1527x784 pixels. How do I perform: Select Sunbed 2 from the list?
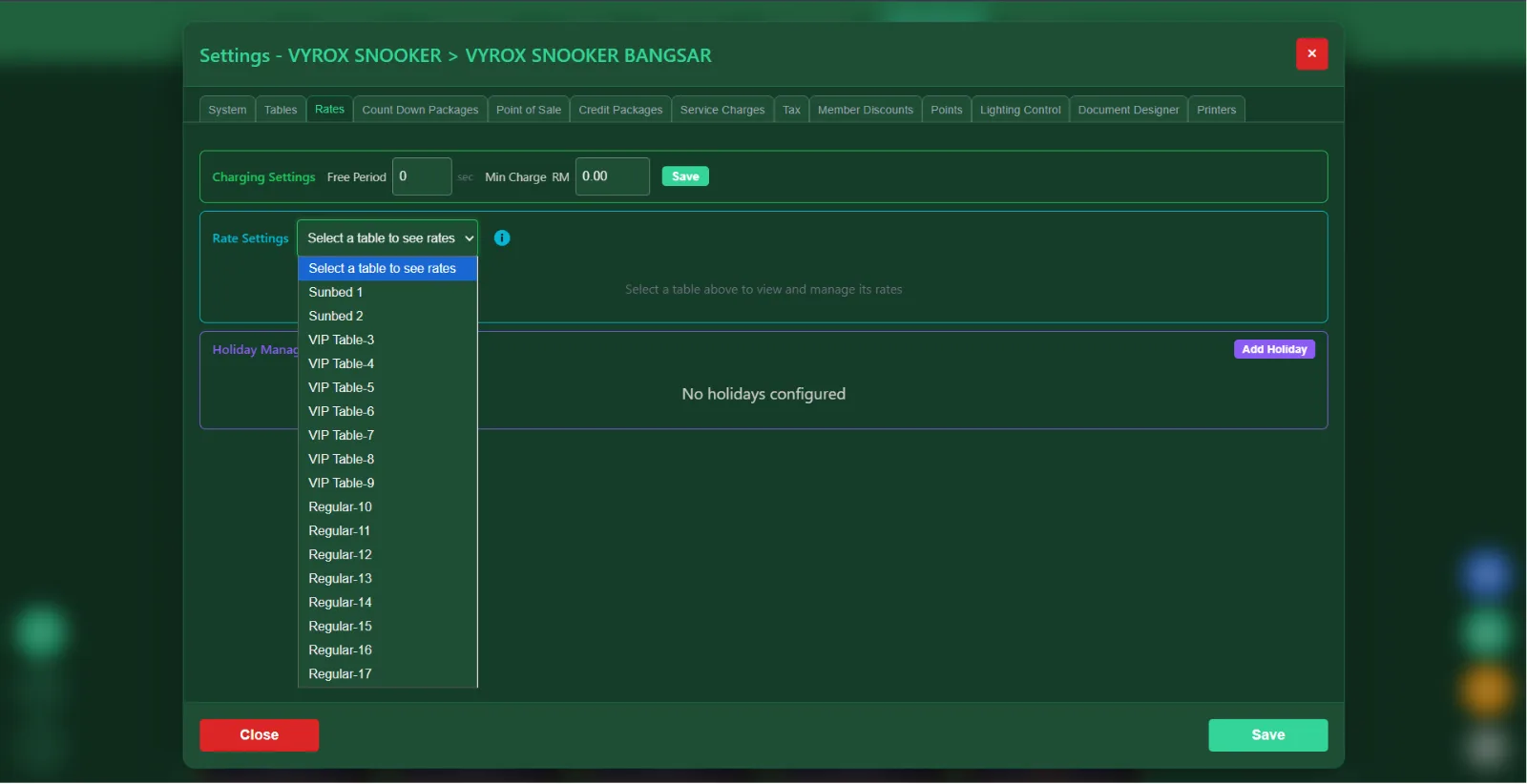[387, 317]
